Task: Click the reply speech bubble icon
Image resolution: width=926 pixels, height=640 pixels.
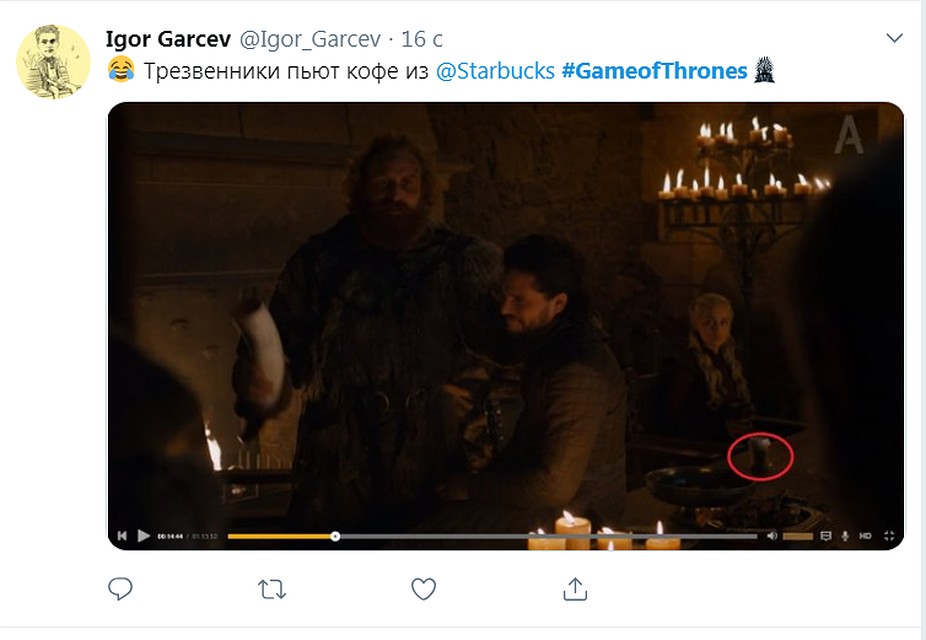Action: click(x=120, y=589)
